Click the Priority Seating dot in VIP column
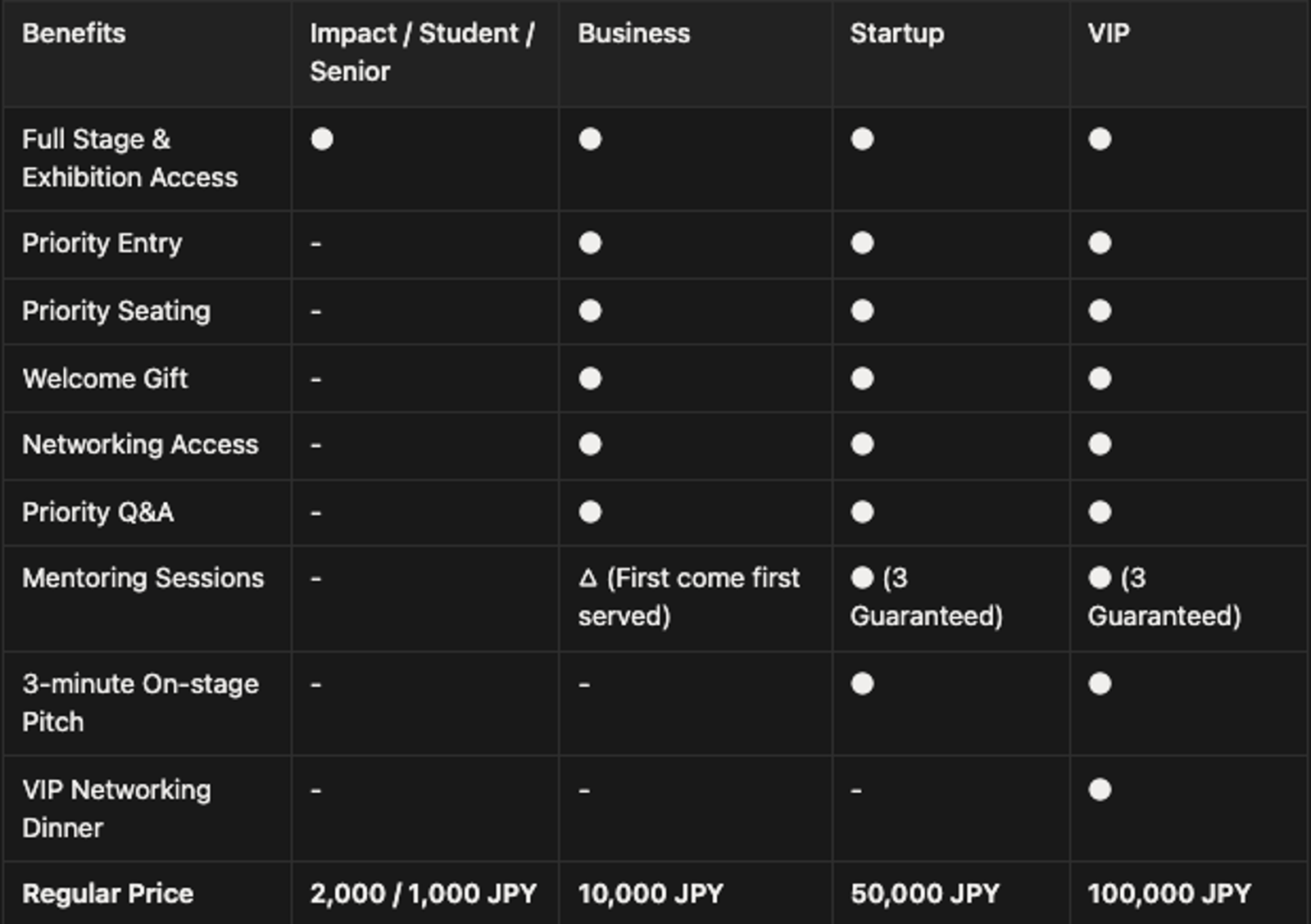The image size is (1311, 924). [x=1100, y=311]
